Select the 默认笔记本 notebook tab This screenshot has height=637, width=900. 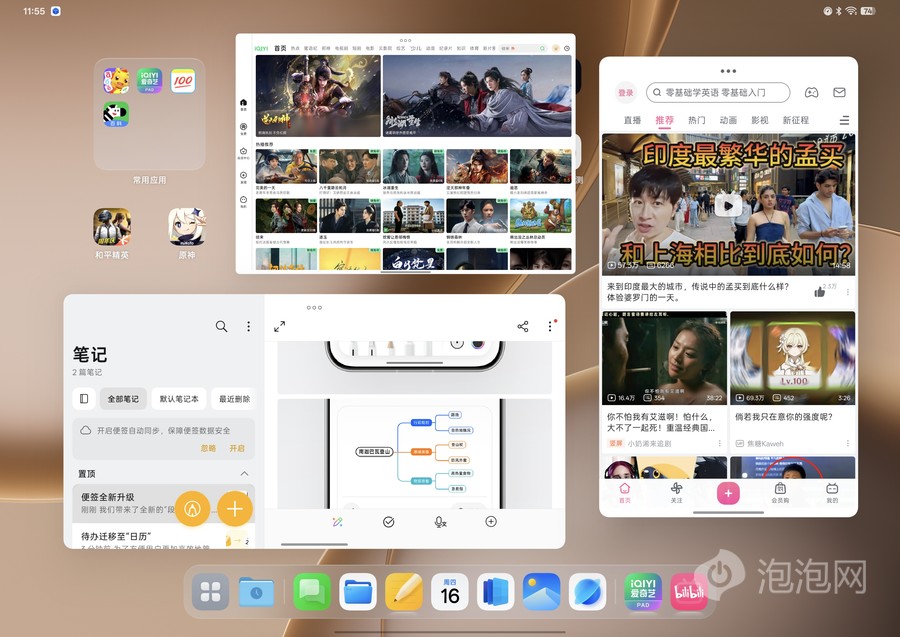pyautogui.click(x=180, y=398)
